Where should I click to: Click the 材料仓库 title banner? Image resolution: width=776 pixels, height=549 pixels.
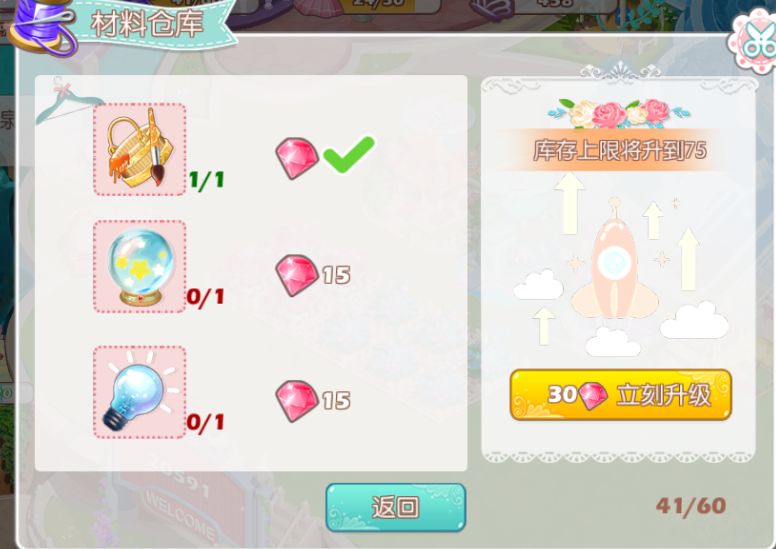[x=147, y=23]
